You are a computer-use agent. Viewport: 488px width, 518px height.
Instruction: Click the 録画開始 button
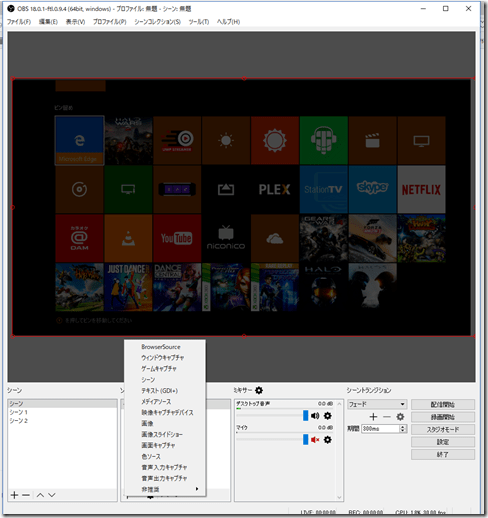pos(443,417)
